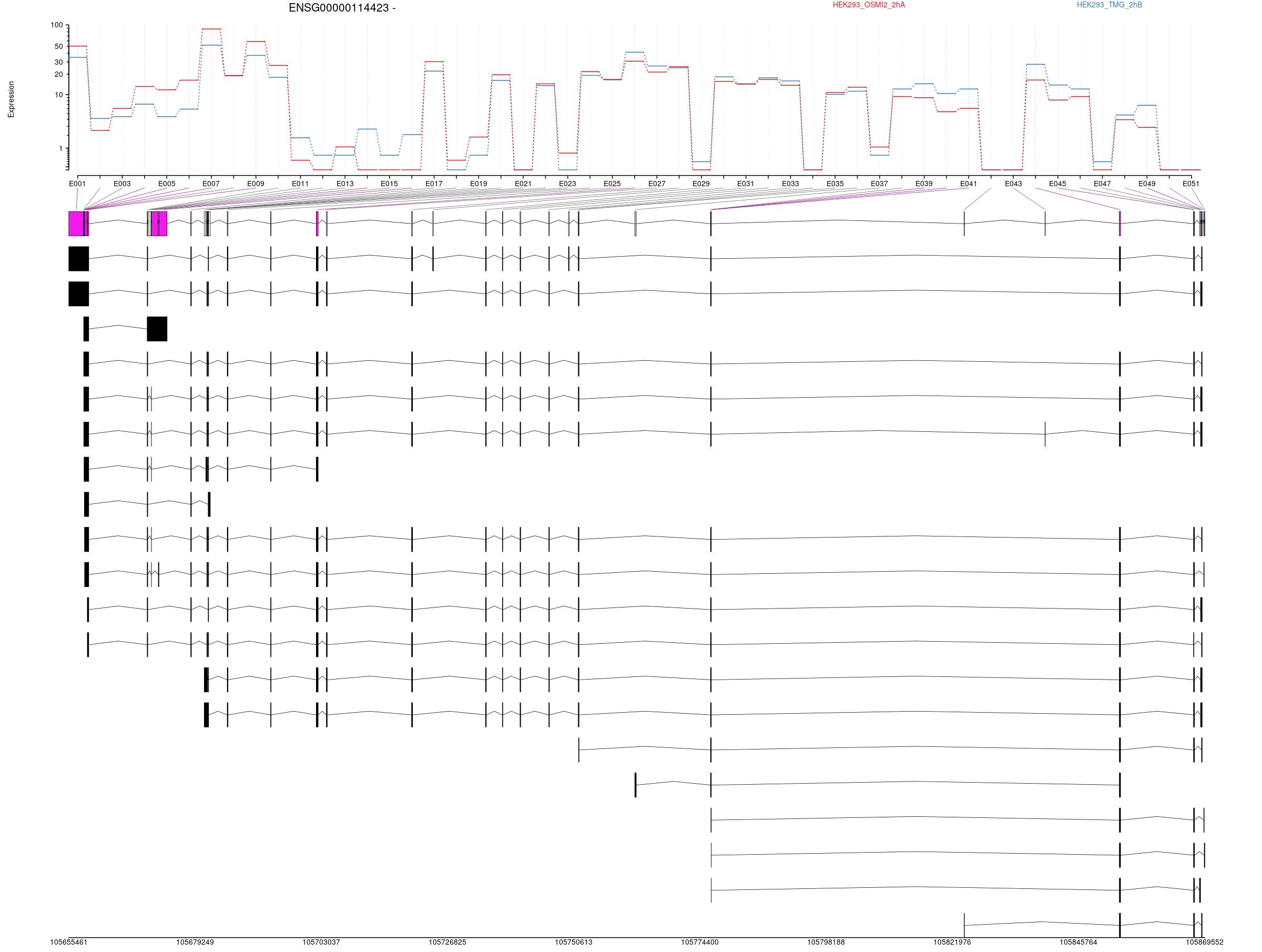This screenshot has height=952, width=1262.
Task: Click exon label E017
Action: (x=434, y=184)
